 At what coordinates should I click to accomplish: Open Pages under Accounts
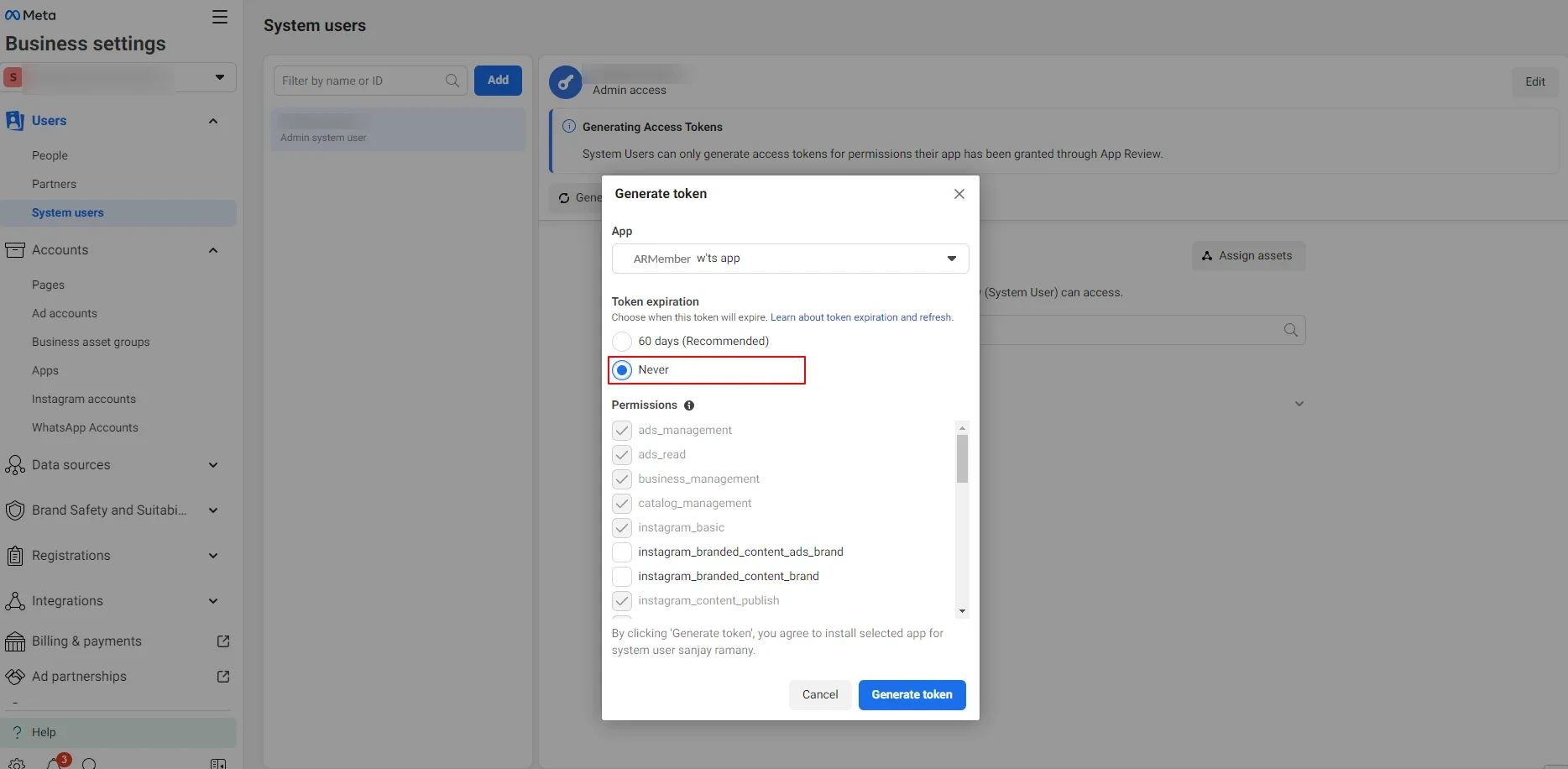pos(48,285)
